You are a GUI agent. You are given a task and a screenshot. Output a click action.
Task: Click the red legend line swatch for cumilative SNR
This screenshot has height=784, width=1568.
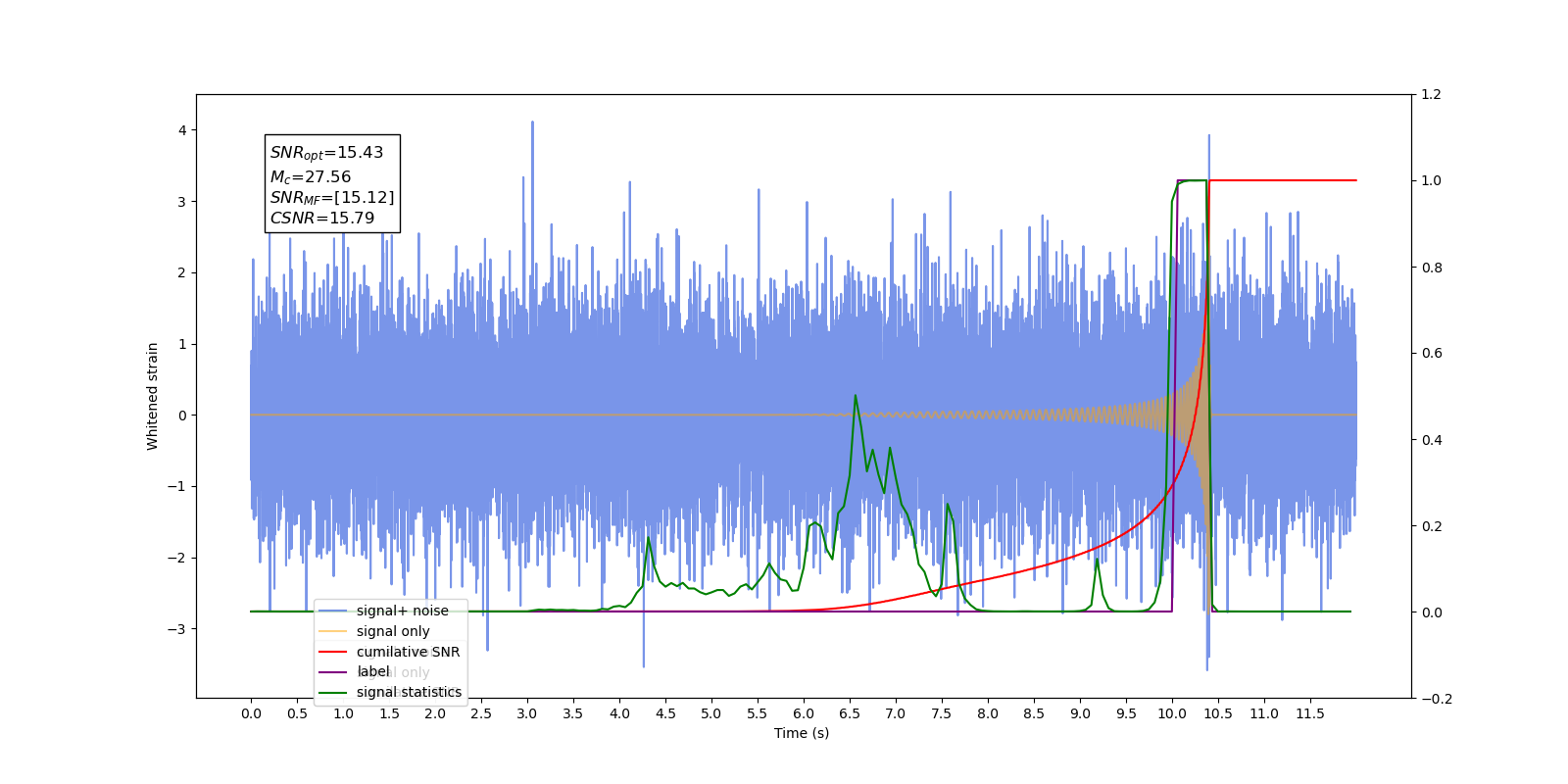pyautogui.click(x=333, y=652)
